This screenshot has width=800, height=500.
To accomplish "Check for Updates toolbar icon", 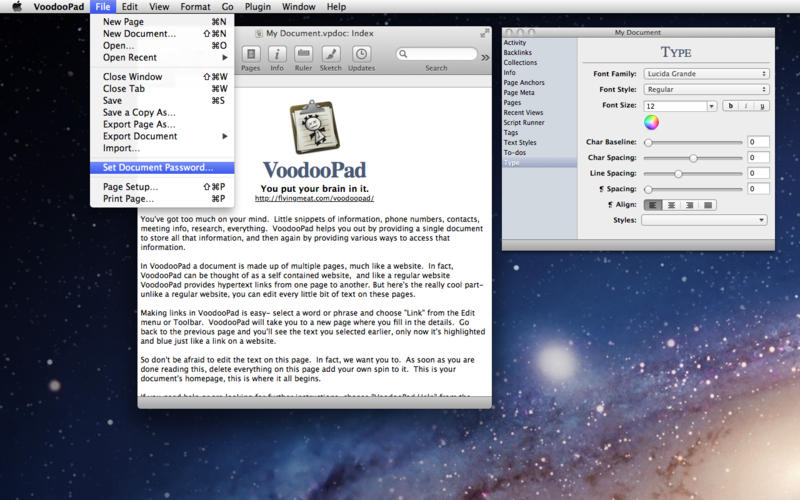I will click(361, 54).
